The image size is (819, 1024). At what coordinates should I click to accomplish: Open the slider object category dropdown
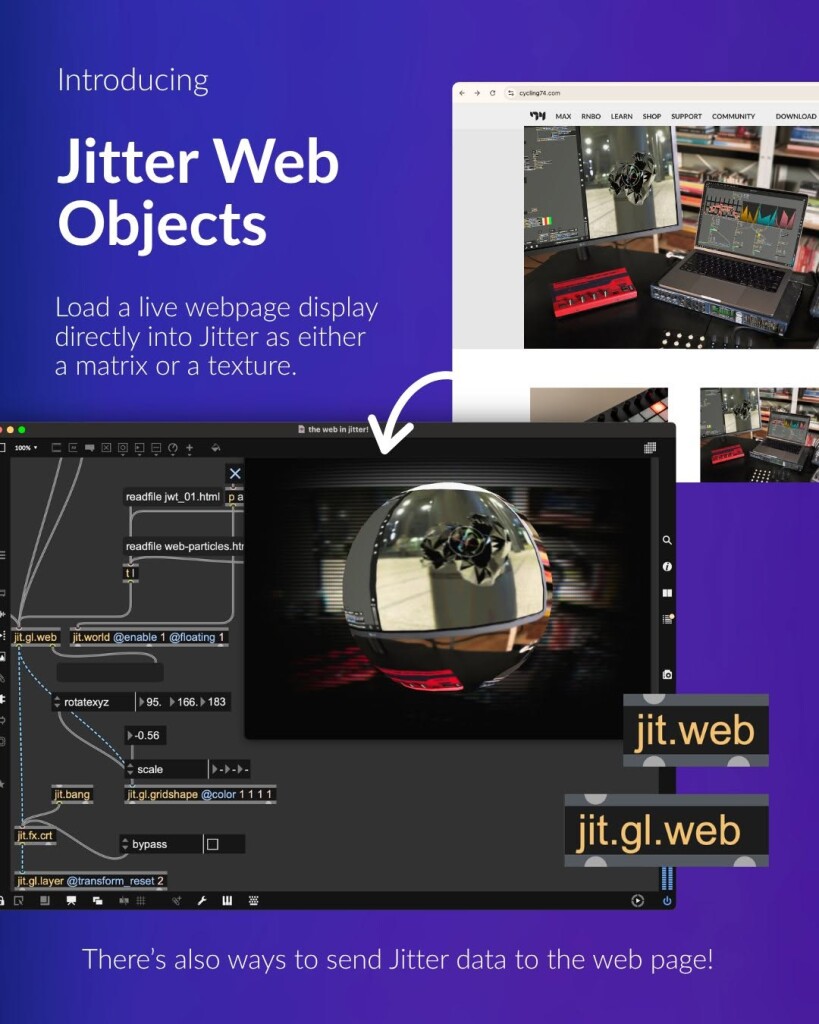click(156, 448)
